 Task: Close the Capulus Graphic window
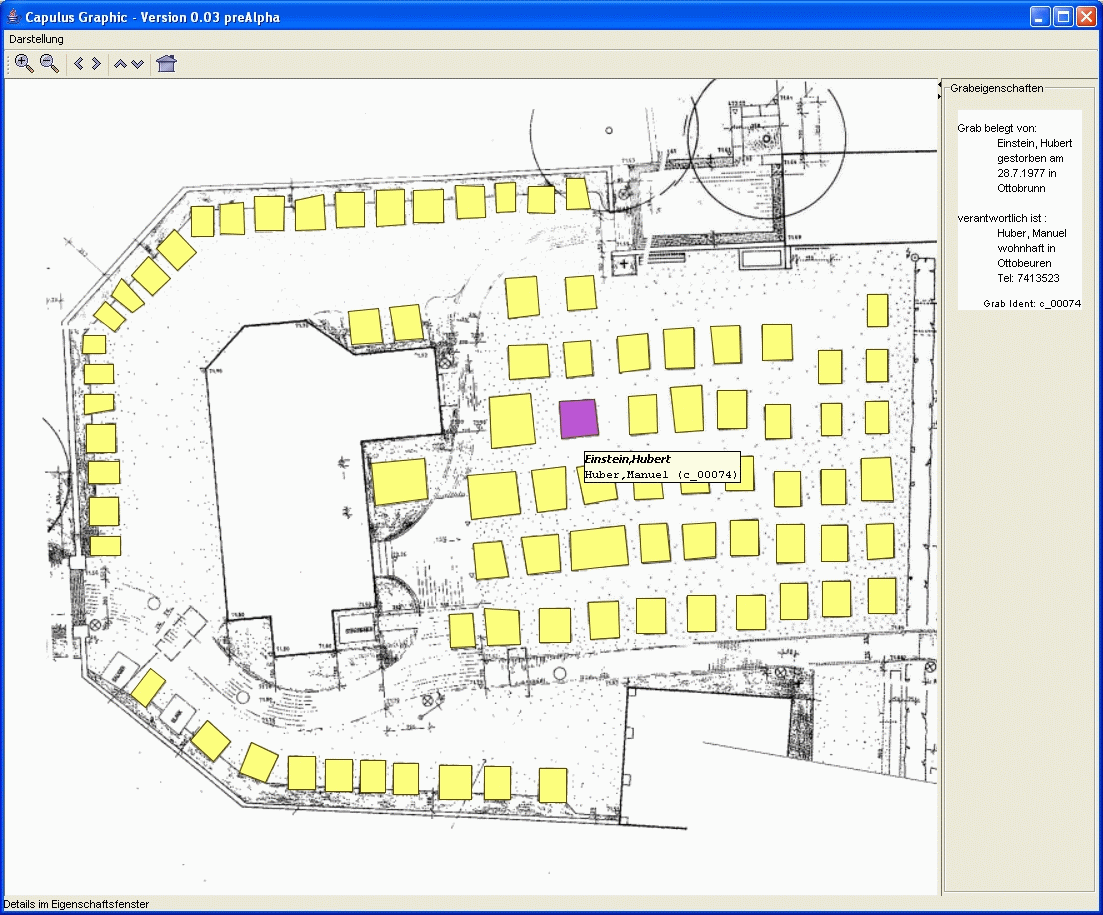1087,16
